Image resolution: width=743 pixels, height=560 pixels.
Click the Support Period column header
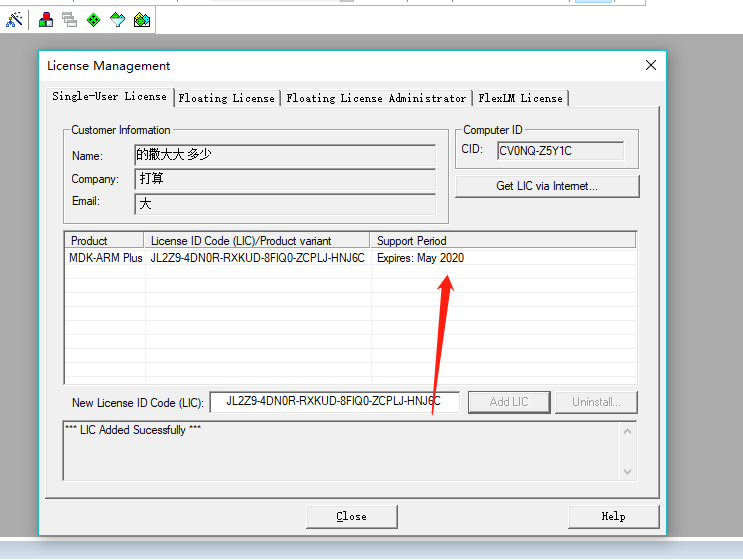(503, 241)
